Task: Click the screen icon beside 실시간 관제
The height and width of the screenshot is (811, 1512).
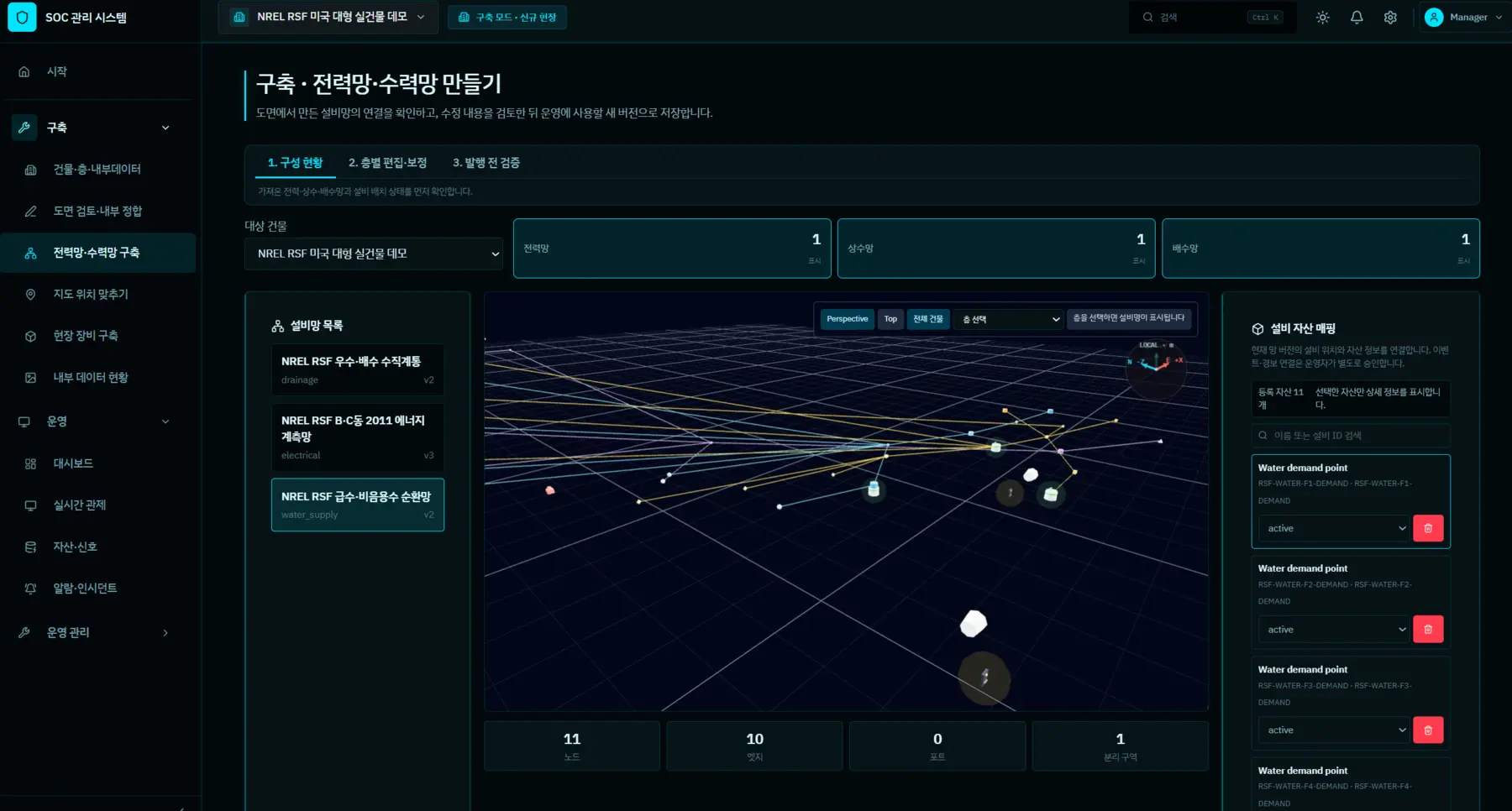Action: point(31,505)
